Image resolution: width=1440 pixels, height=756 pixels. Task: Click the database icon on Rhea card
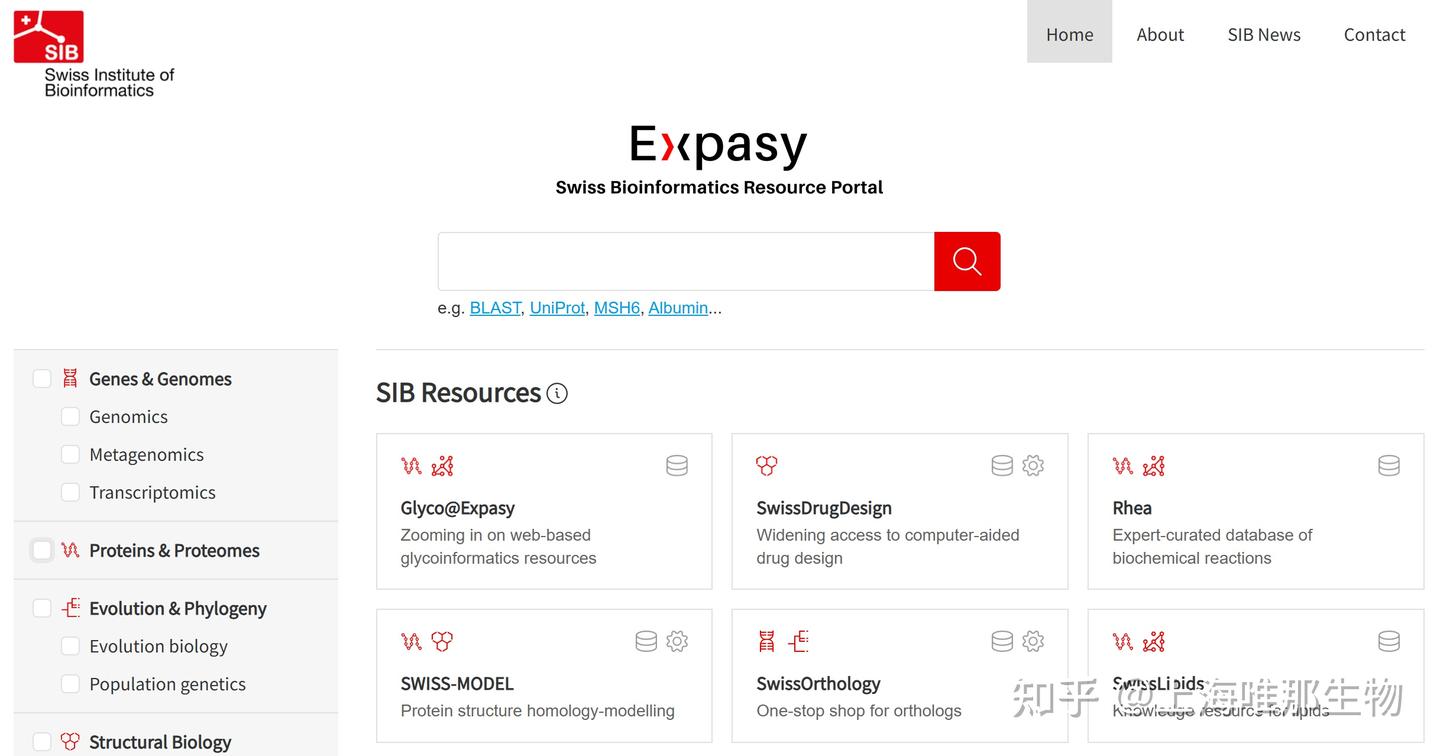tap(1389, 465)
